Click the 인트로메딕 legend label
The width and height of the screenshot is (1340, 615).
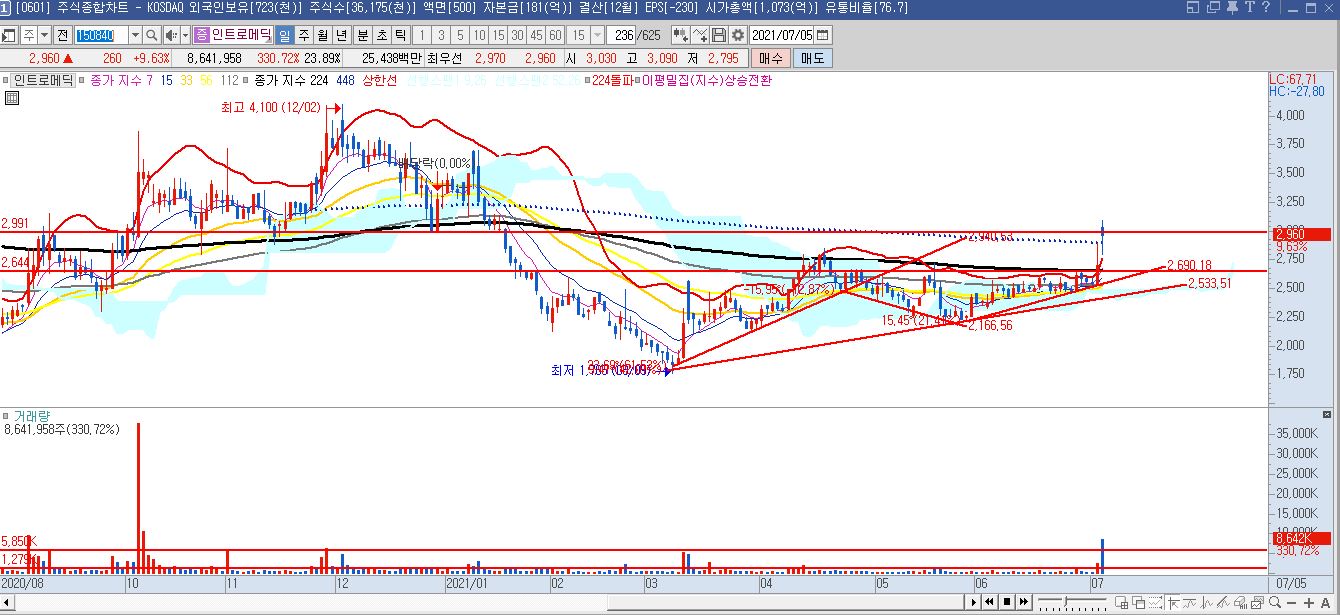(x=43, y=80)
